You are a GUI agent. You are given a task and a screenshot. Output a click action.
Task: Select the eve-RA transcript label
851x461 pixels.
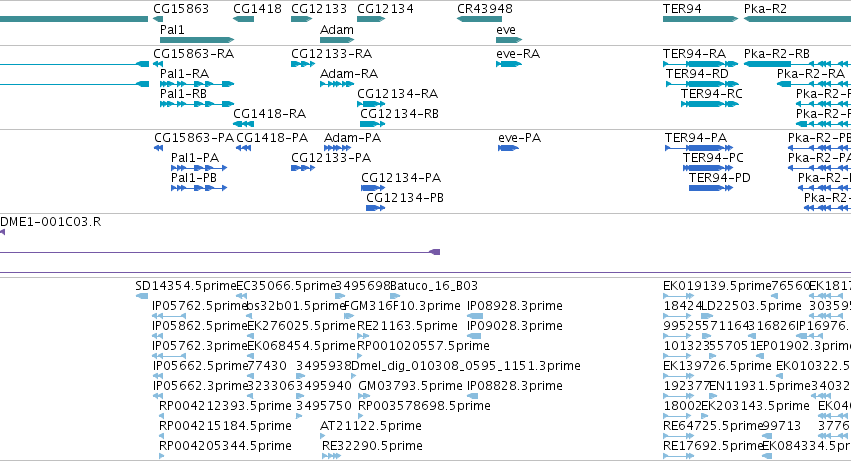point(518,54)
